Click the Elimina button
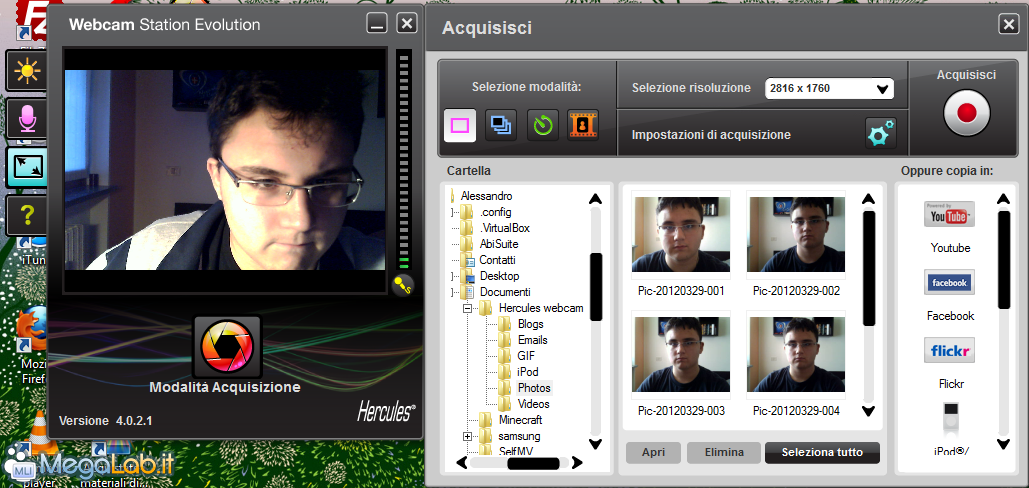 coord(723,453)
